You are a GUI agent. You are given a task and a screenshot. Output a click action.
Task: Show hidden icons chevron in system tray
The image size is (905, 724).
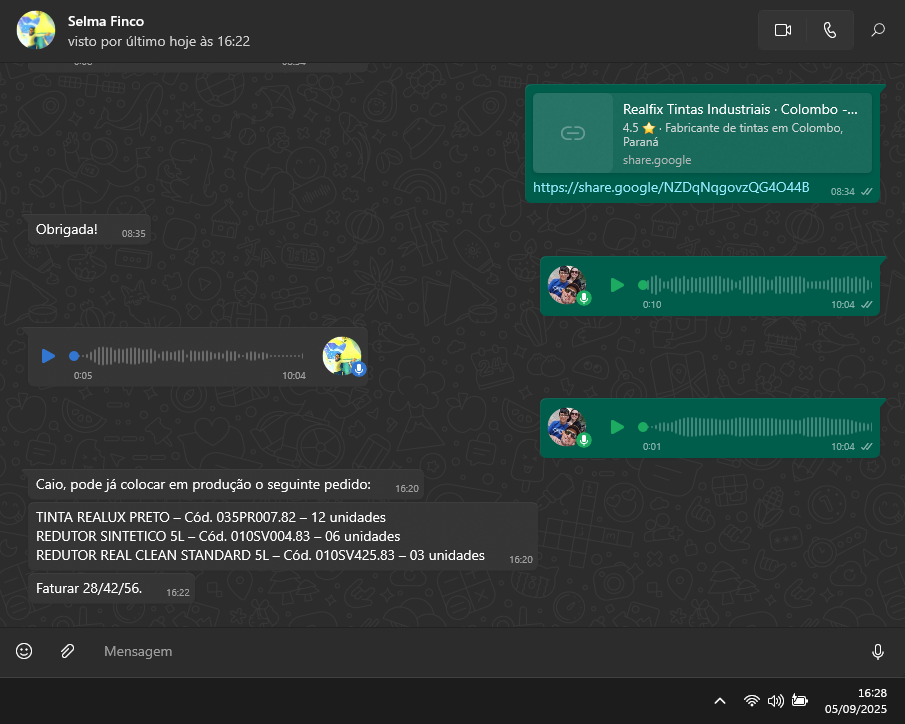[719, 700]
